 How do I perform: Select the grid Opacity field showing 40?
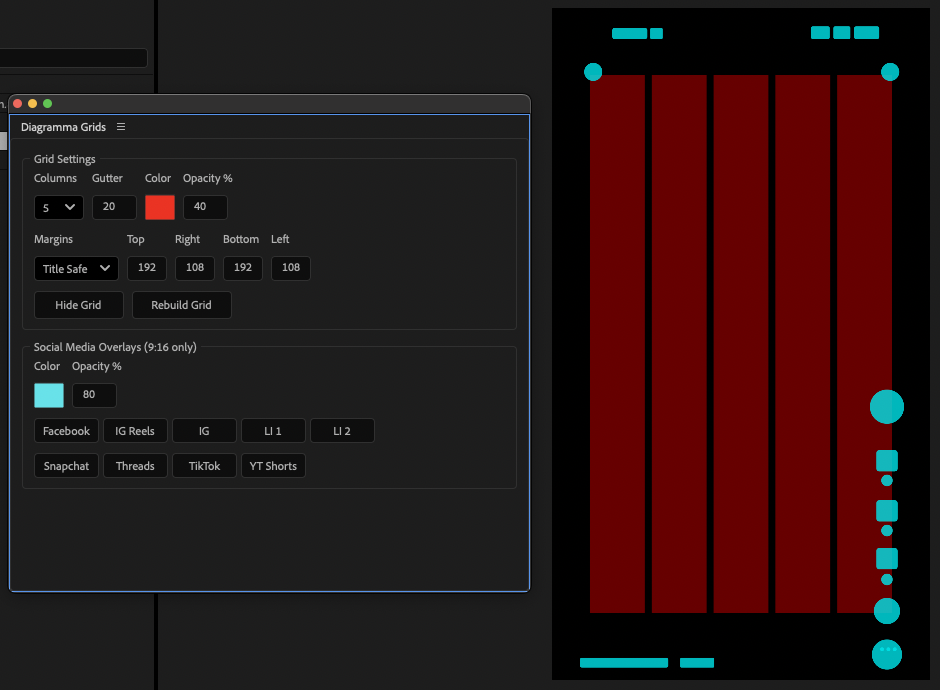205,207
